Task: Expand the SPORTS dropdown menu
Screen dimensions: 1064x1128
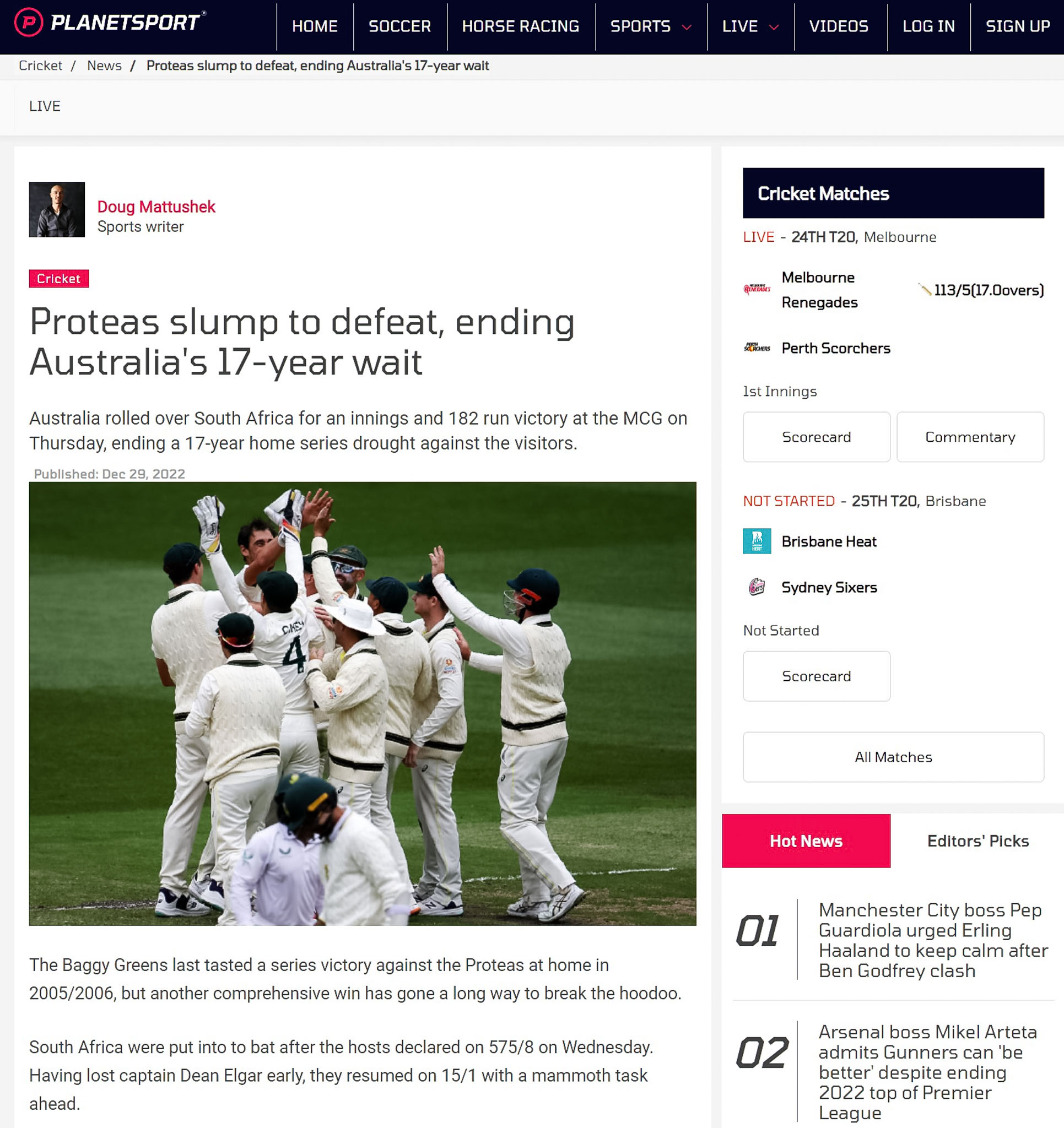Action: 651,26
